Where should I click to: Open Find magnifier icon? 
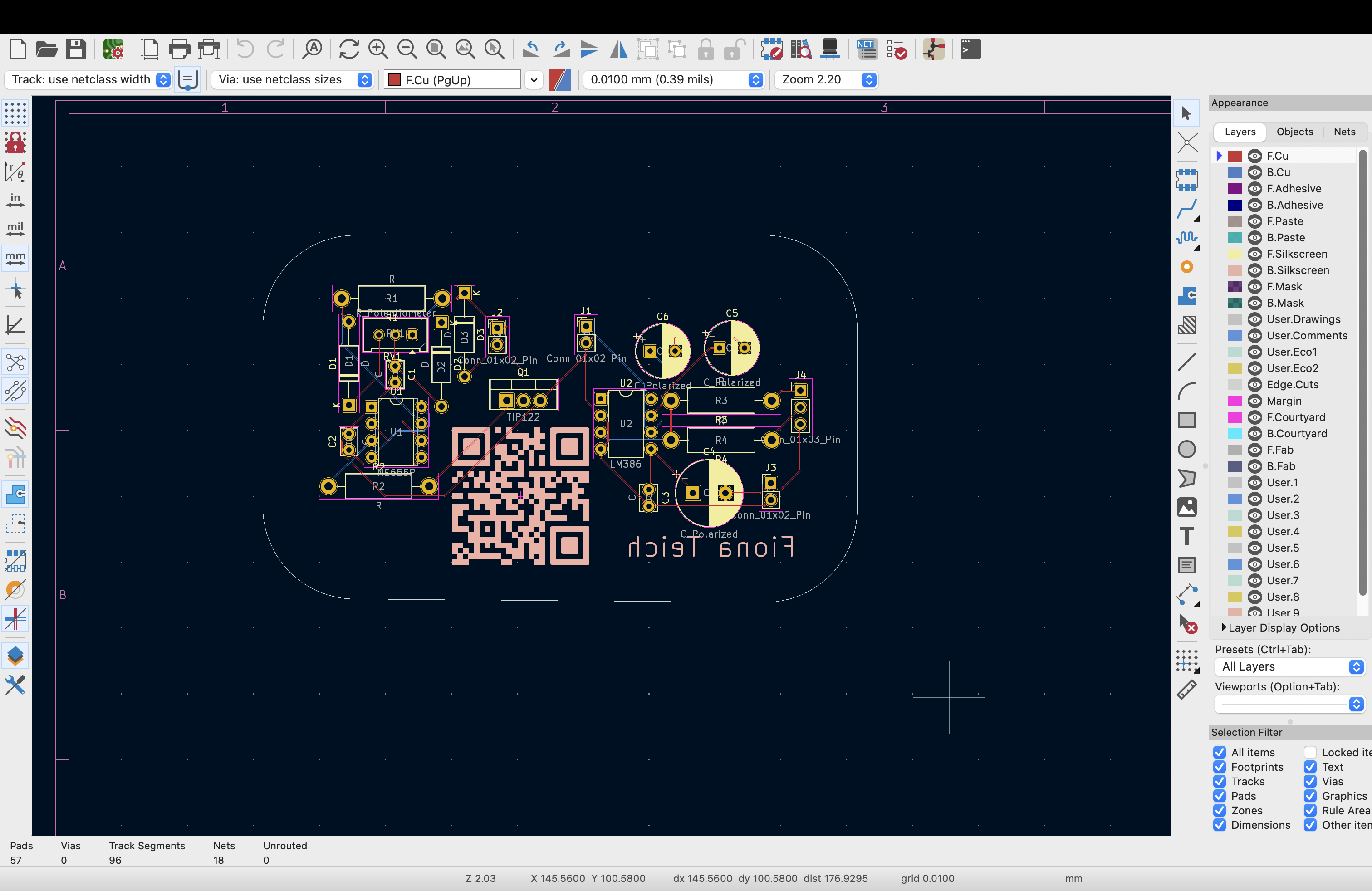[313, 49]
